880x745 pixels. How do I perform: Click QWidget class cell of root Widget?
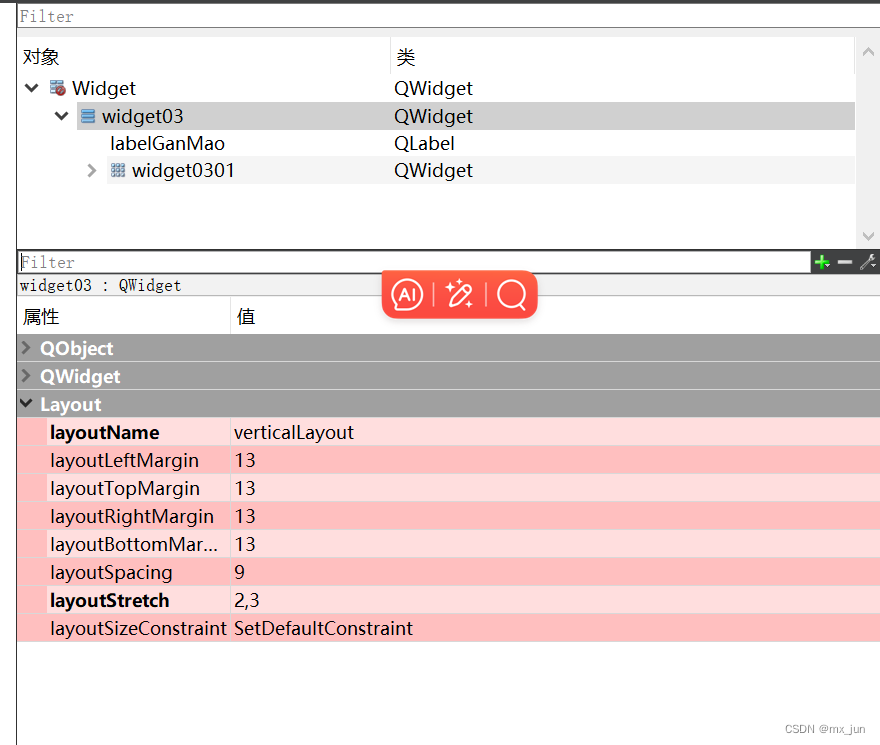(x=433, y=88)
